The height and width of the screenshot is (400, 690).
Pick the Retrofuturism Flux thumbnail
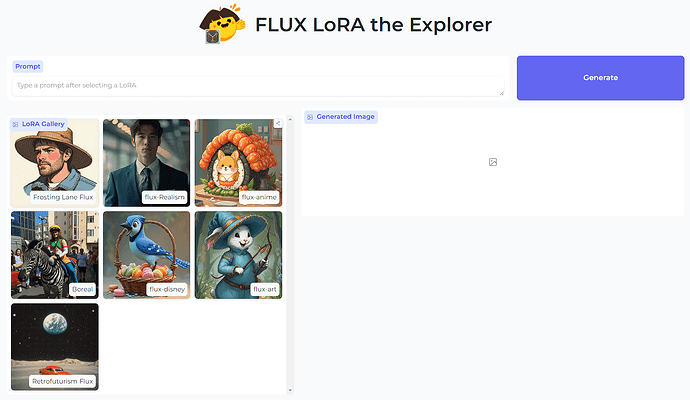pyautogui.click(x=55, y=347)
